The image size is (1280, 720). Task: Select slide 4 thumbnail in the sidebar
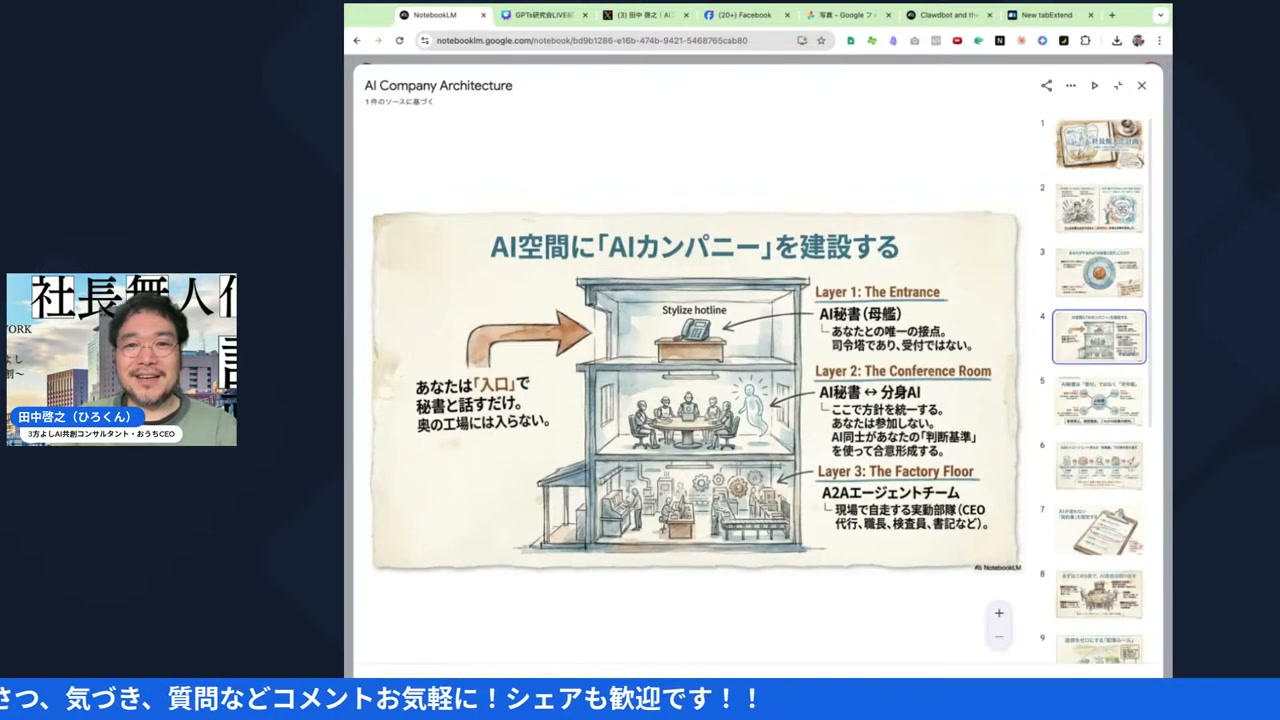point(1099,337)
